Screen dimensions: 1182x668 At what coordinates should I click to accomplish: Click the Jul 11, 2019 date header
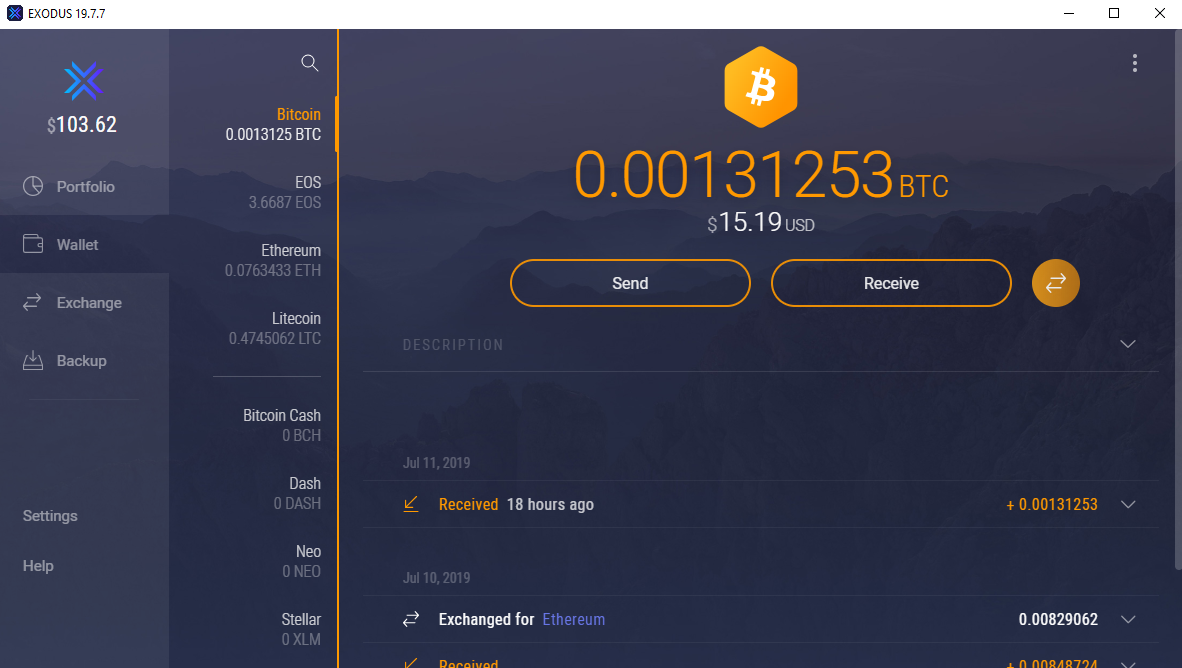point(436,463)
